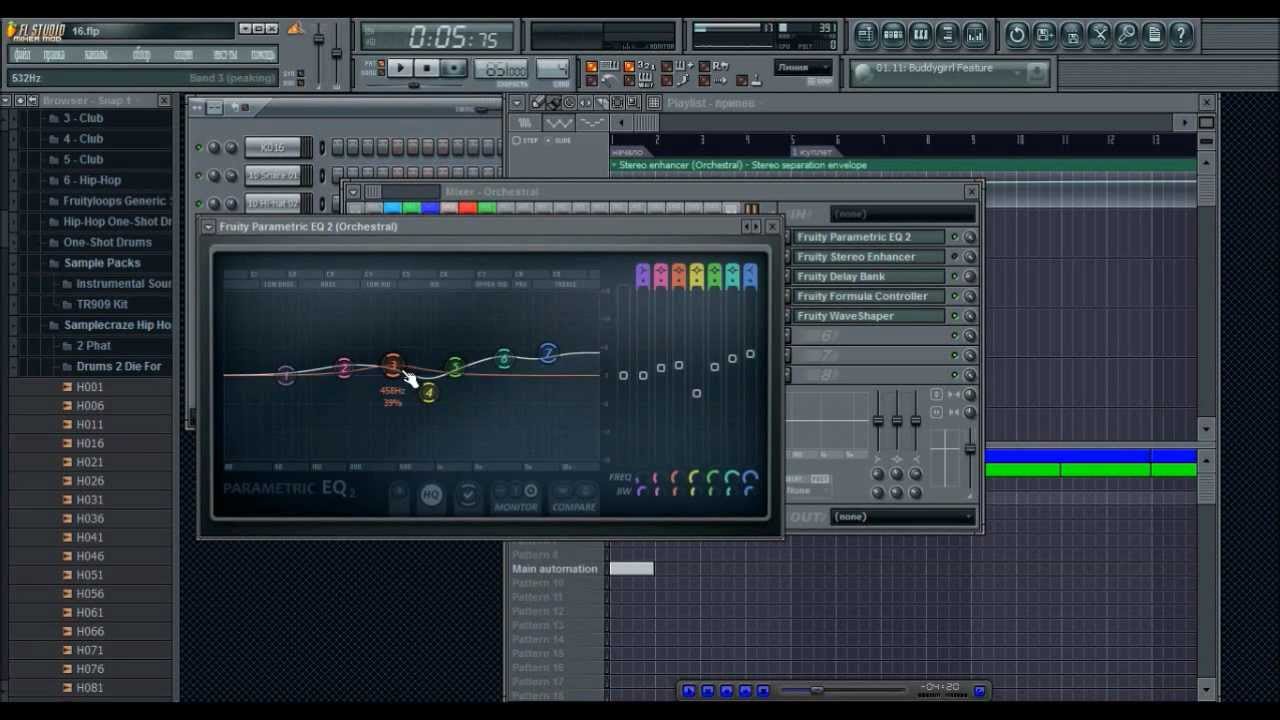Click the Playlist grid snap icon

[x=653, y=102]
